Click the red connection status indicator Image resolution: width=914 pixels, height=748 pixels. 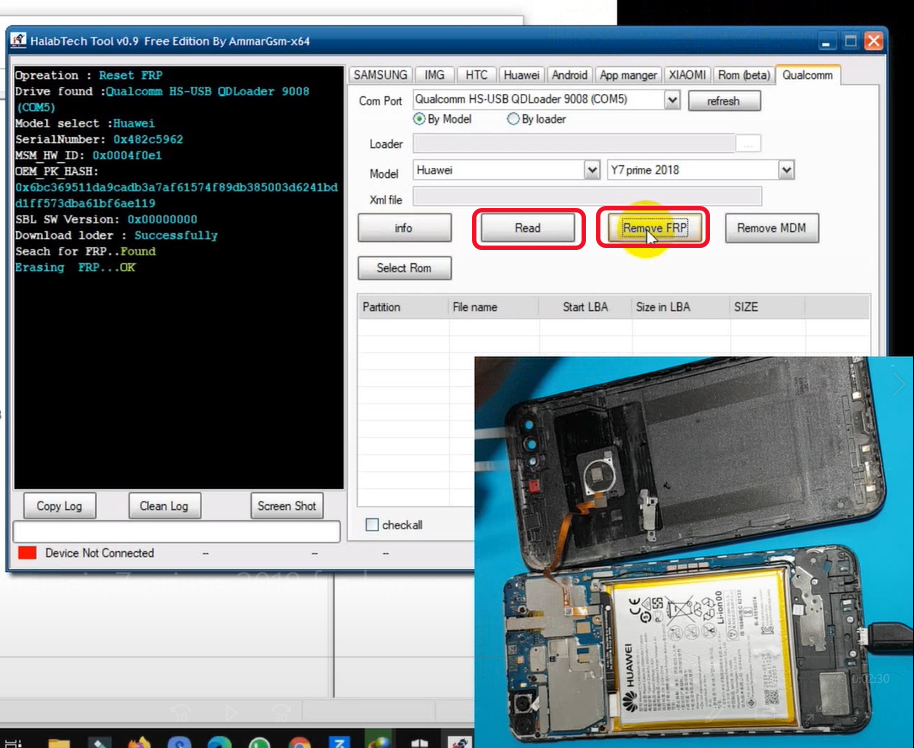point(27,553)
